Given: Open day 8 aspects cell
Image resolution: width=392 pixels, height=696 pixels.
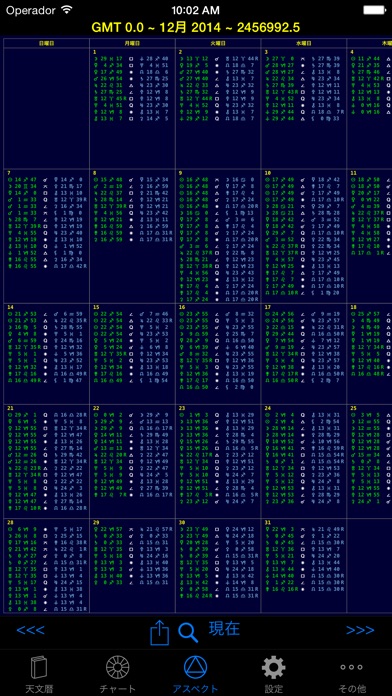Looking at the screenshot, I should [132, 236].
